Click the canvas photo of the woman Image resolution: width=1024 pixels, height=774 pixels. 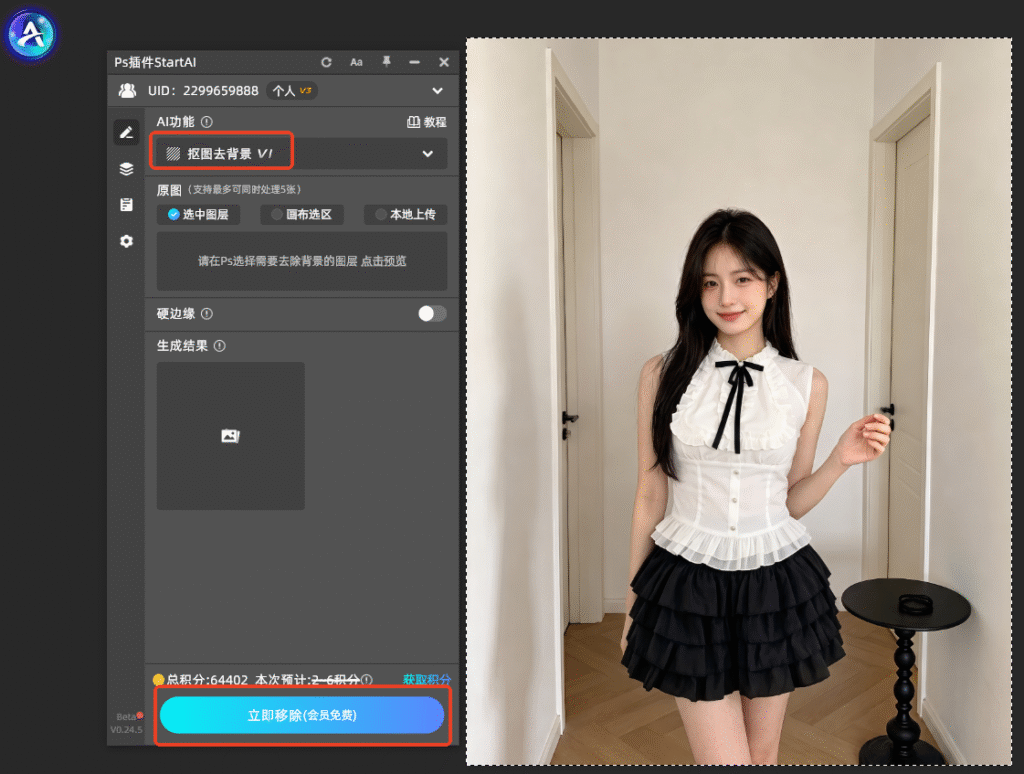[x=739, y=401]
